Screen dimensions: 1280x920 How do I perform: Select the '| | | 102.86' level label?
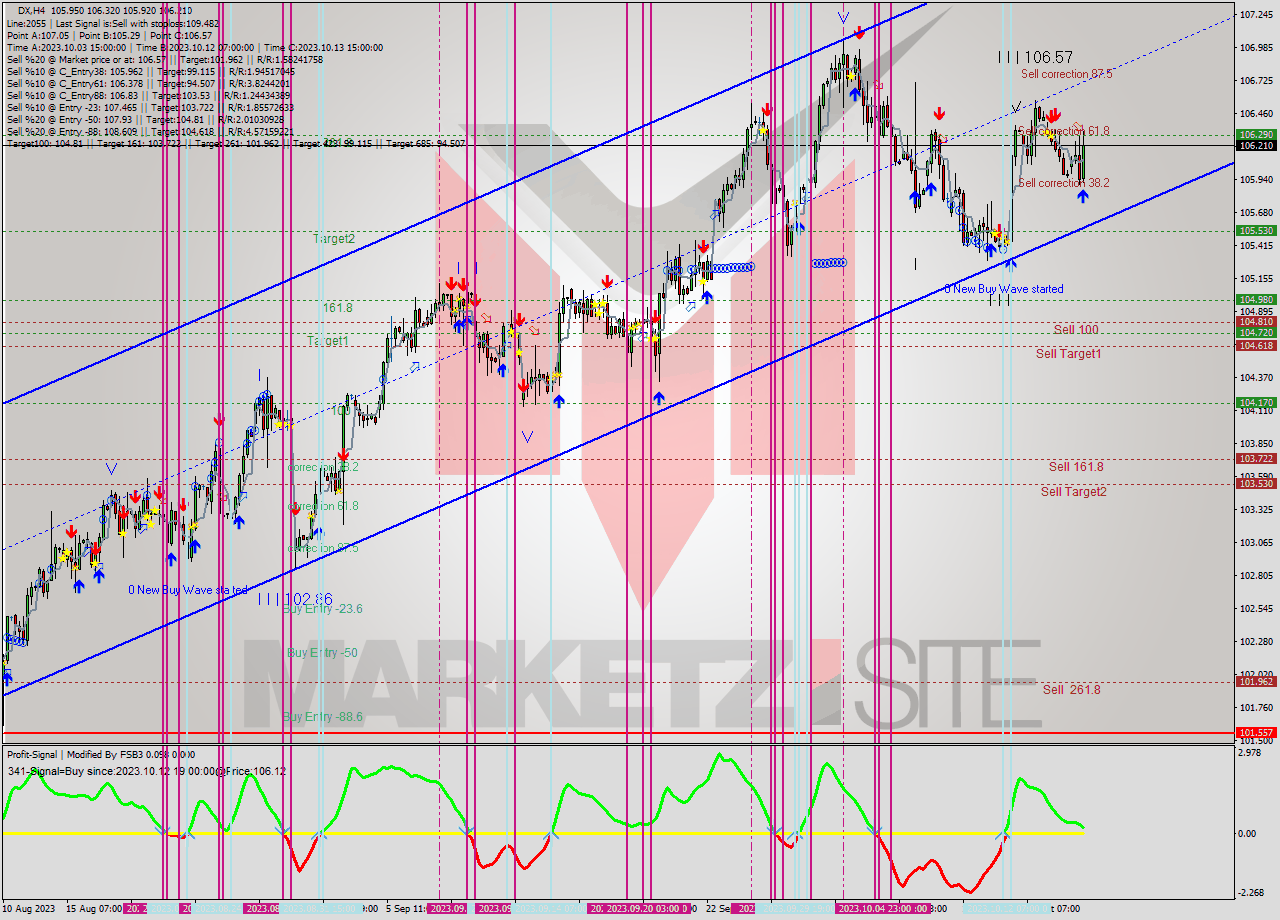click(x=295, y=599)
